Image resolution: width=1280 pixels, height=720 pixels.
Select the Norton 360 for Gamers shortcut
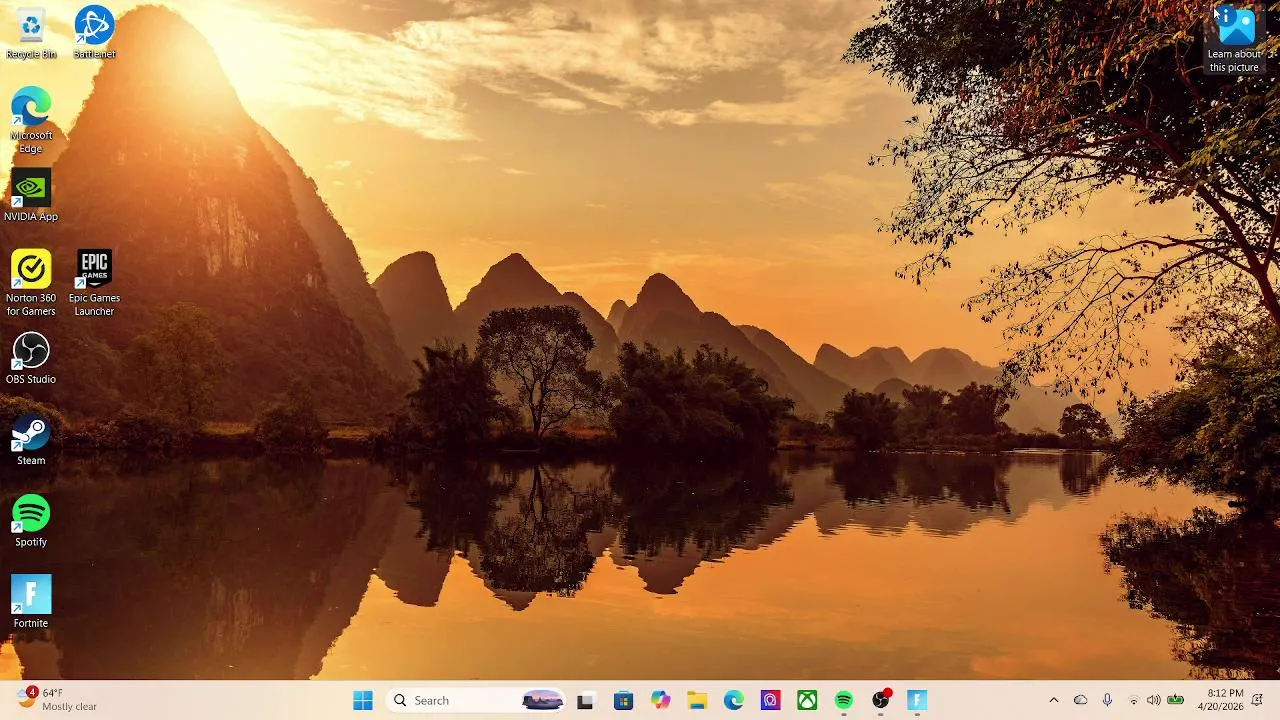[31, 284]
